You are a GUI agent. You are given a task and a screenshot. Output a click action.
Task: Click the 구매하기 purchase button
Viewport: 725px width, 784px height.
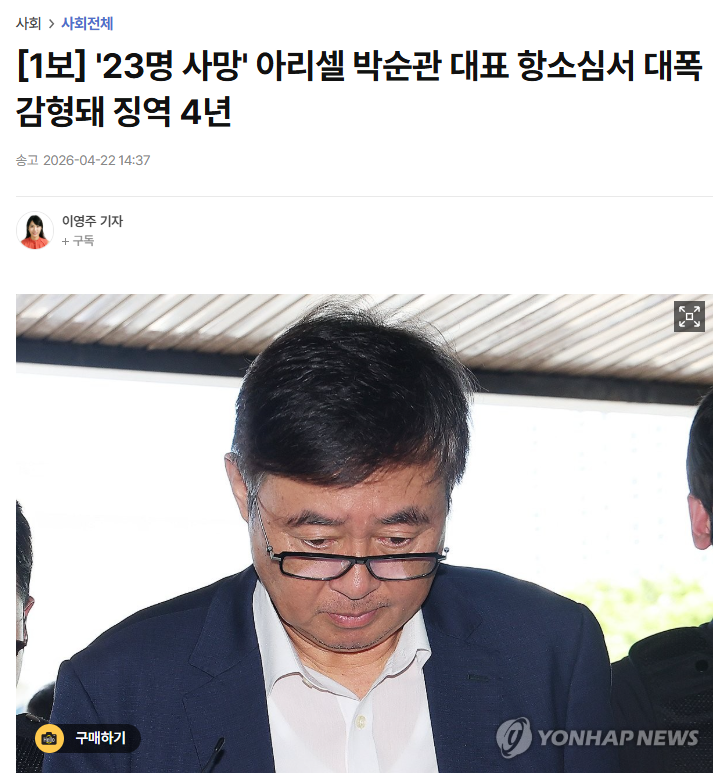point(88,738)
